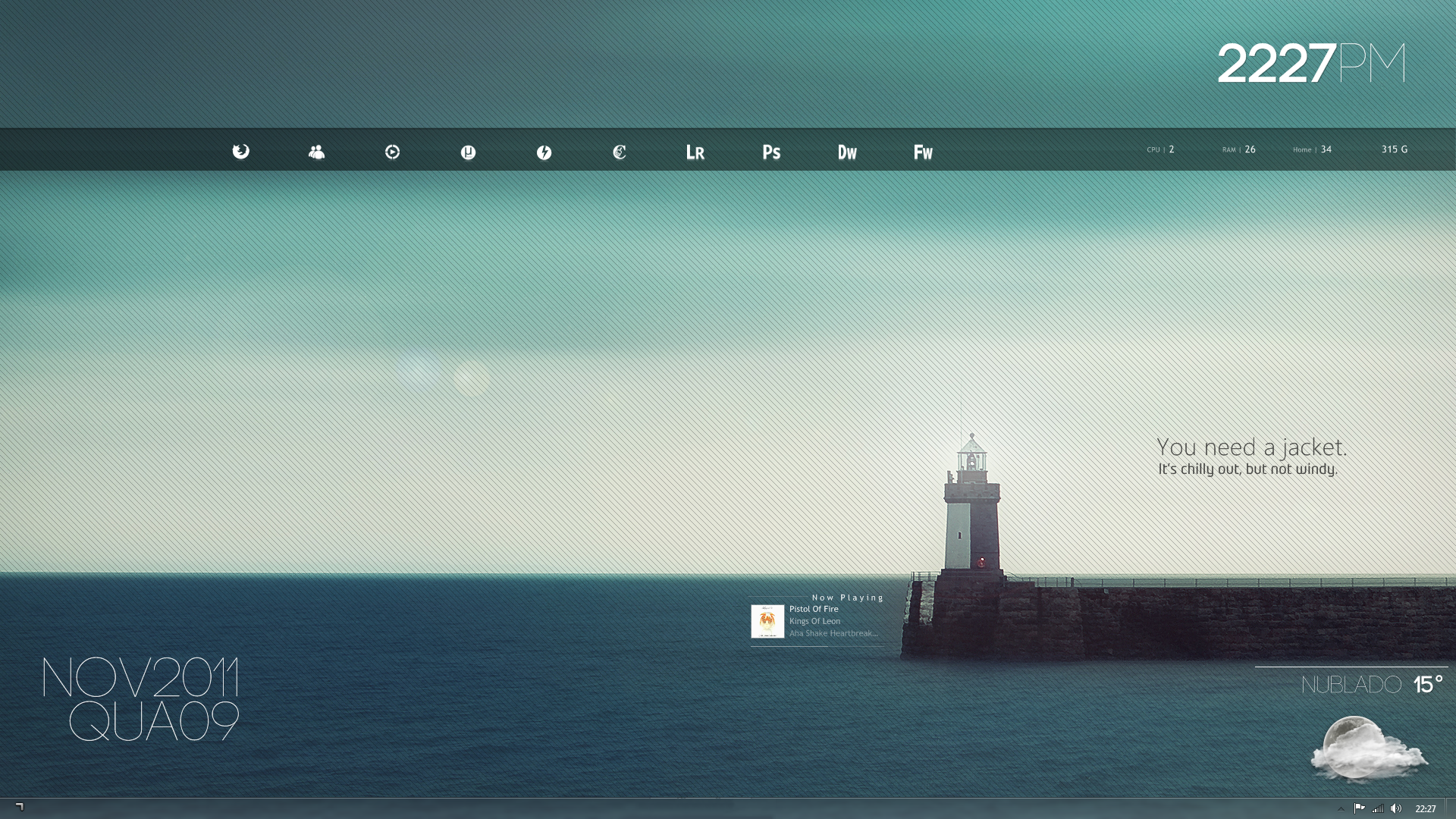Click the CPU usage readout
Image resolution: width=1456 pixels, height=819 pixels.
click(1160, 149)
